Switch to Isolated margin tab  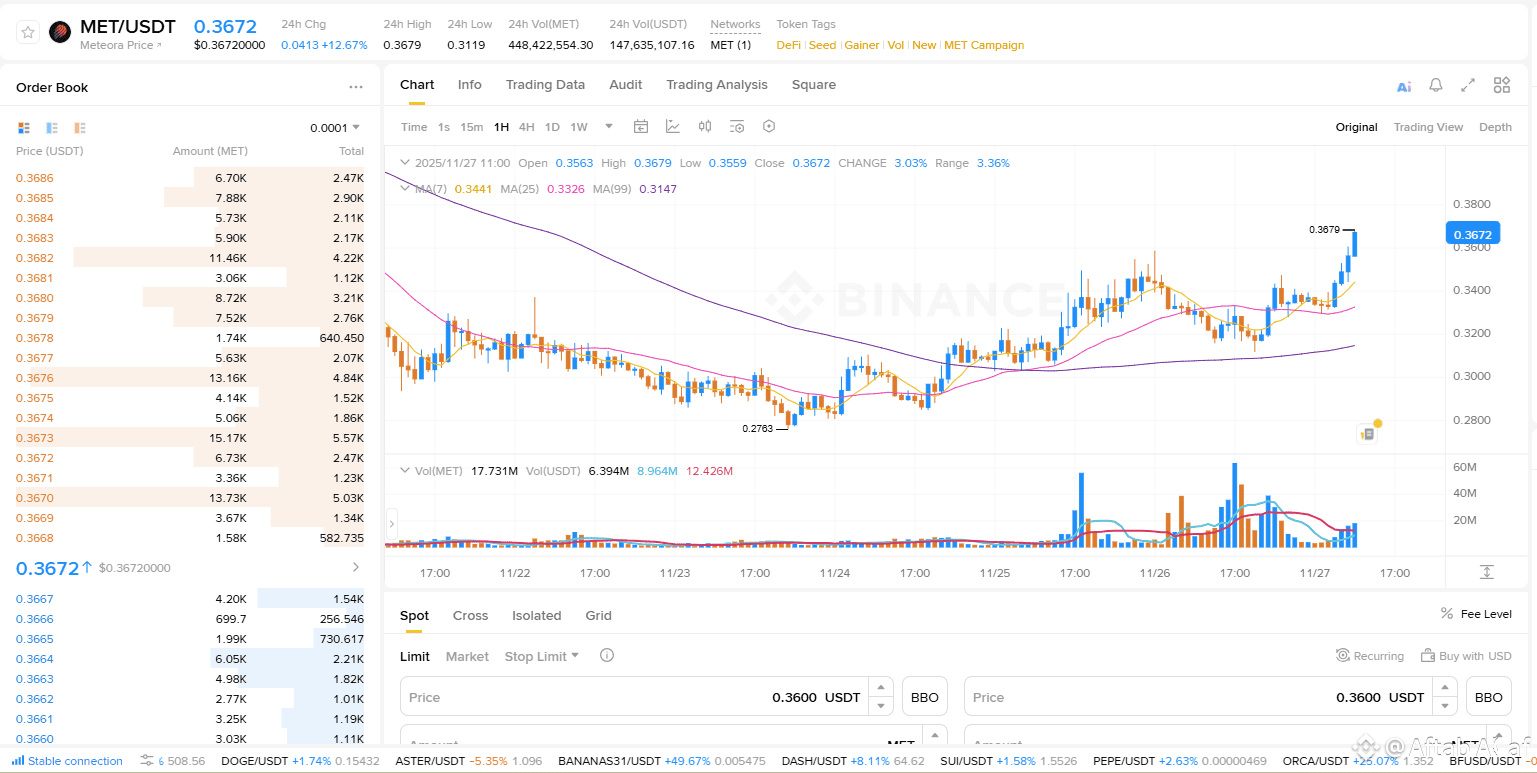[537, 615]
